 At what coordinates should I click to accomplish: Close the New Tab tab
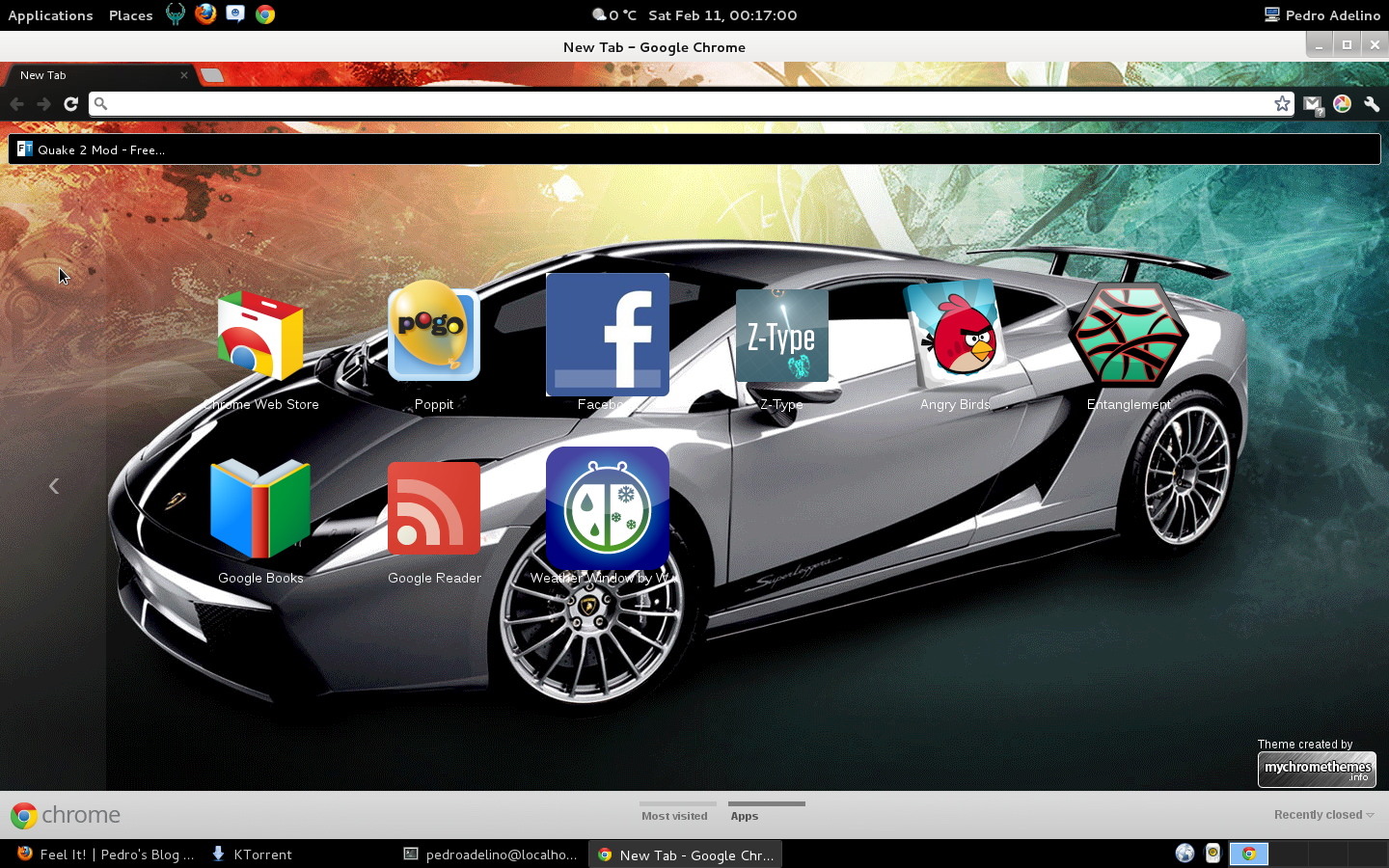[x=184, y=75]
